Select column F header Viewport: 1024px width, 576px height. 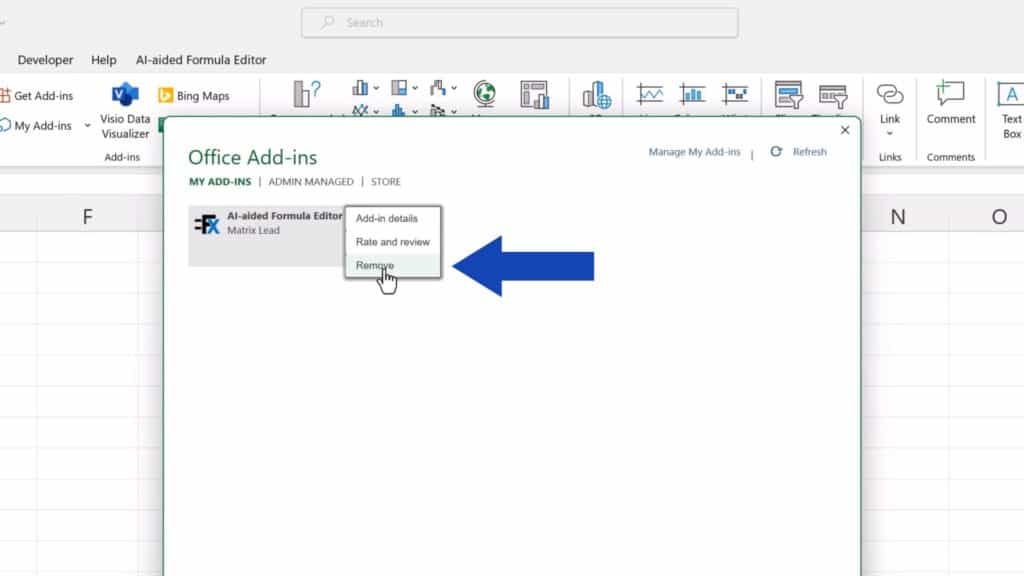pyautogui.click(x=88, y=217)
